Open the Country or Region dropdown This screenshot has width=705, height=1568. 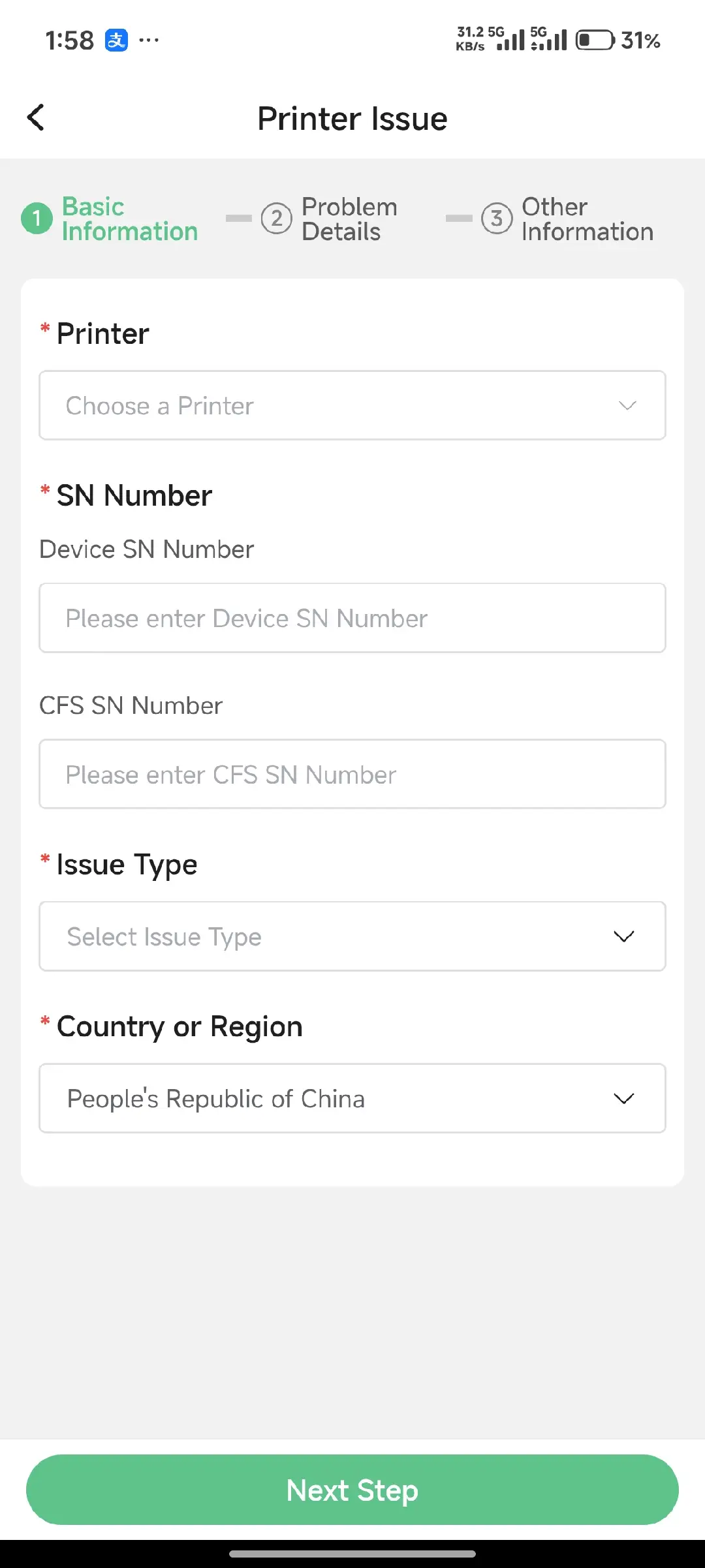click(x=352, y=1098)
